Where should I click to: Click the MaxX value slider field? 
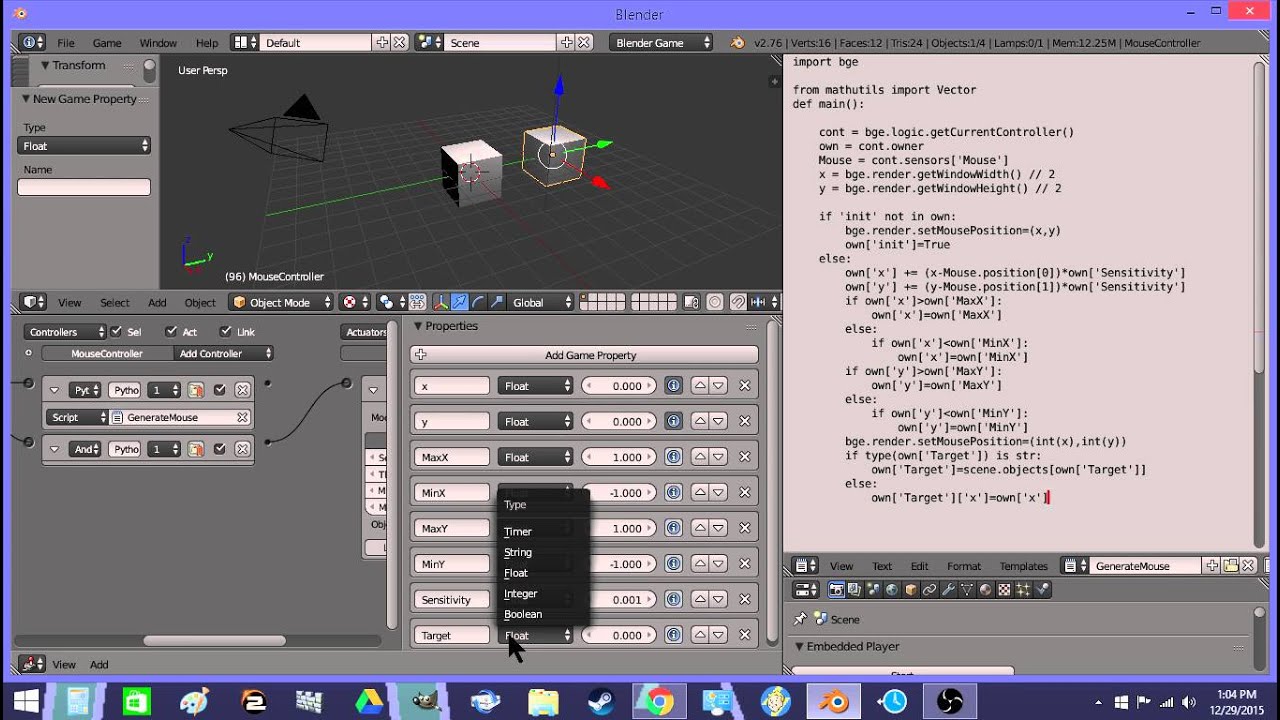(619, 457)
